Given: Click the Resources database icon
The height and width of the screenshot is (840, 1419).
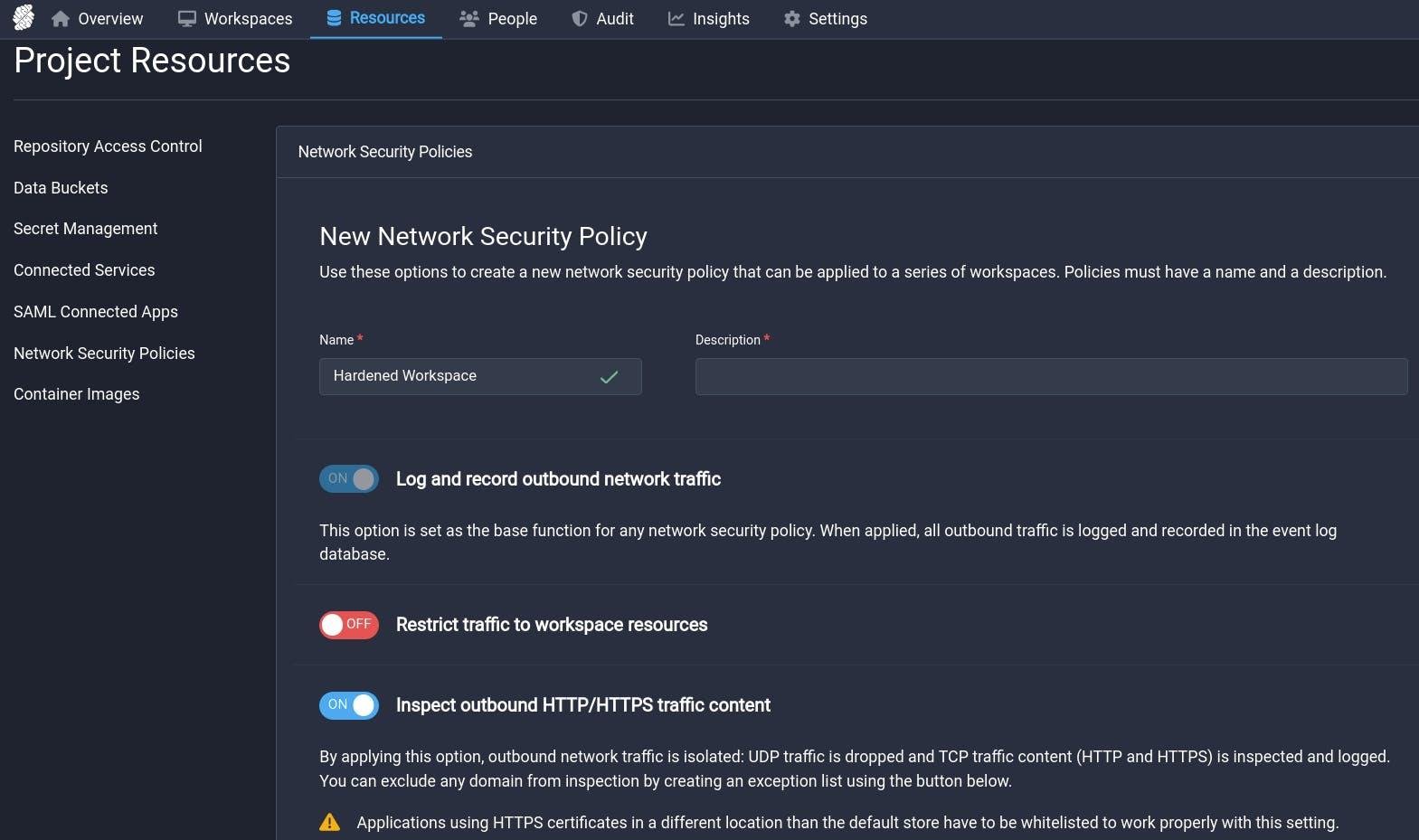Looking at the screenshot, I should tap(334, 18).
